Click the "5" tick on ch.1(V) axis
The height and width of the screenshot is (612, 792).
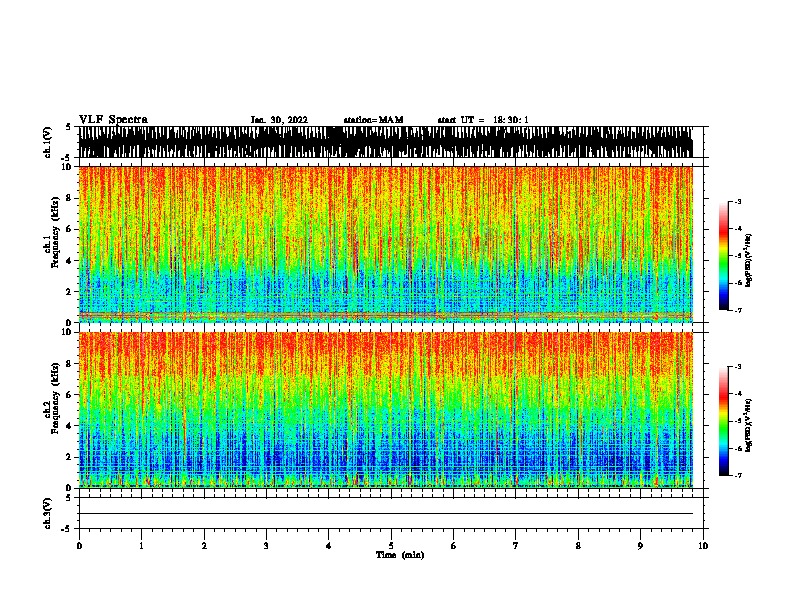(70, 127)
